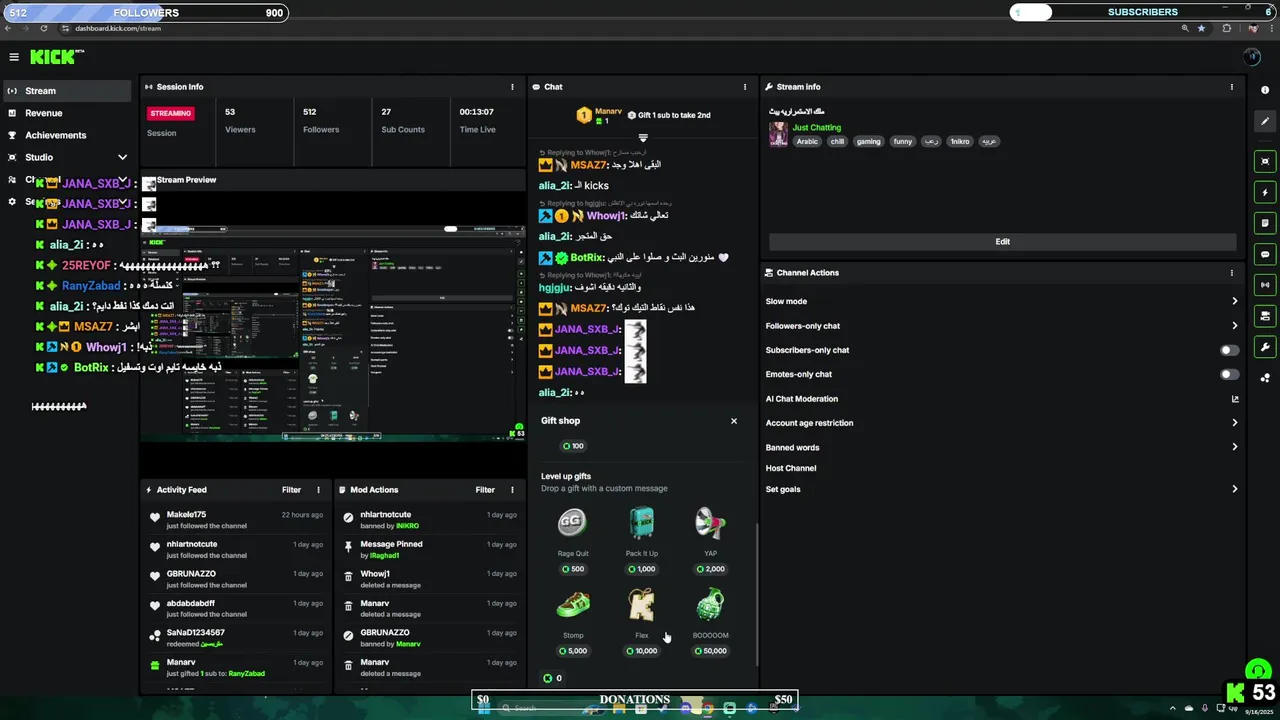This screenshot has width=1280, height=720.
Task: Toggle Subscribers-only chat switch
Action: [x=1229, y=350]
